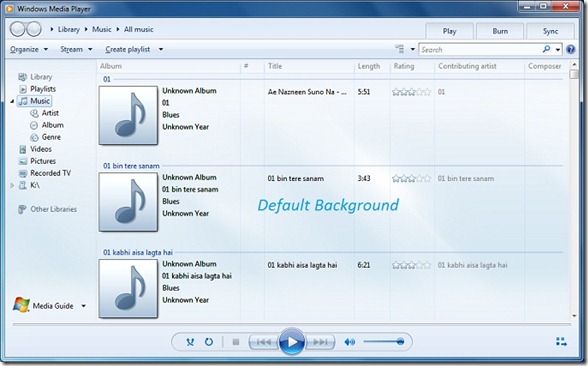This screenshot has height=366, width=588.
Task: Select track title 01 bin tere sanam
Action: [296, 178]
